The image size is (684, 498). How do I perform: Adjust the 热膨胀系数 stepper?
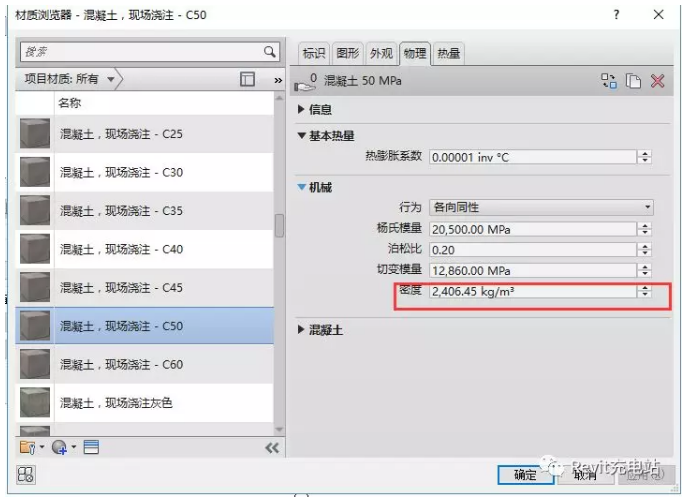(x=644, y=157)
